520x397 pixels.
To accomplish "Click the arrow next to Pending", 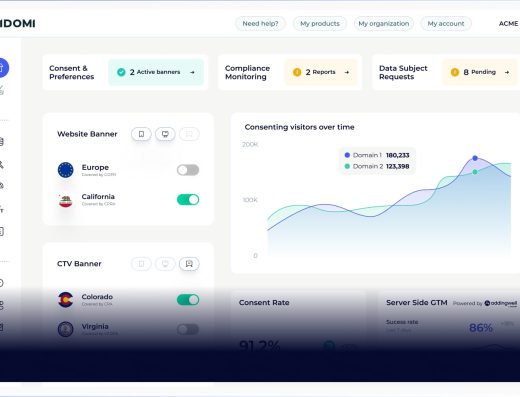I will [x=507, y=72].
